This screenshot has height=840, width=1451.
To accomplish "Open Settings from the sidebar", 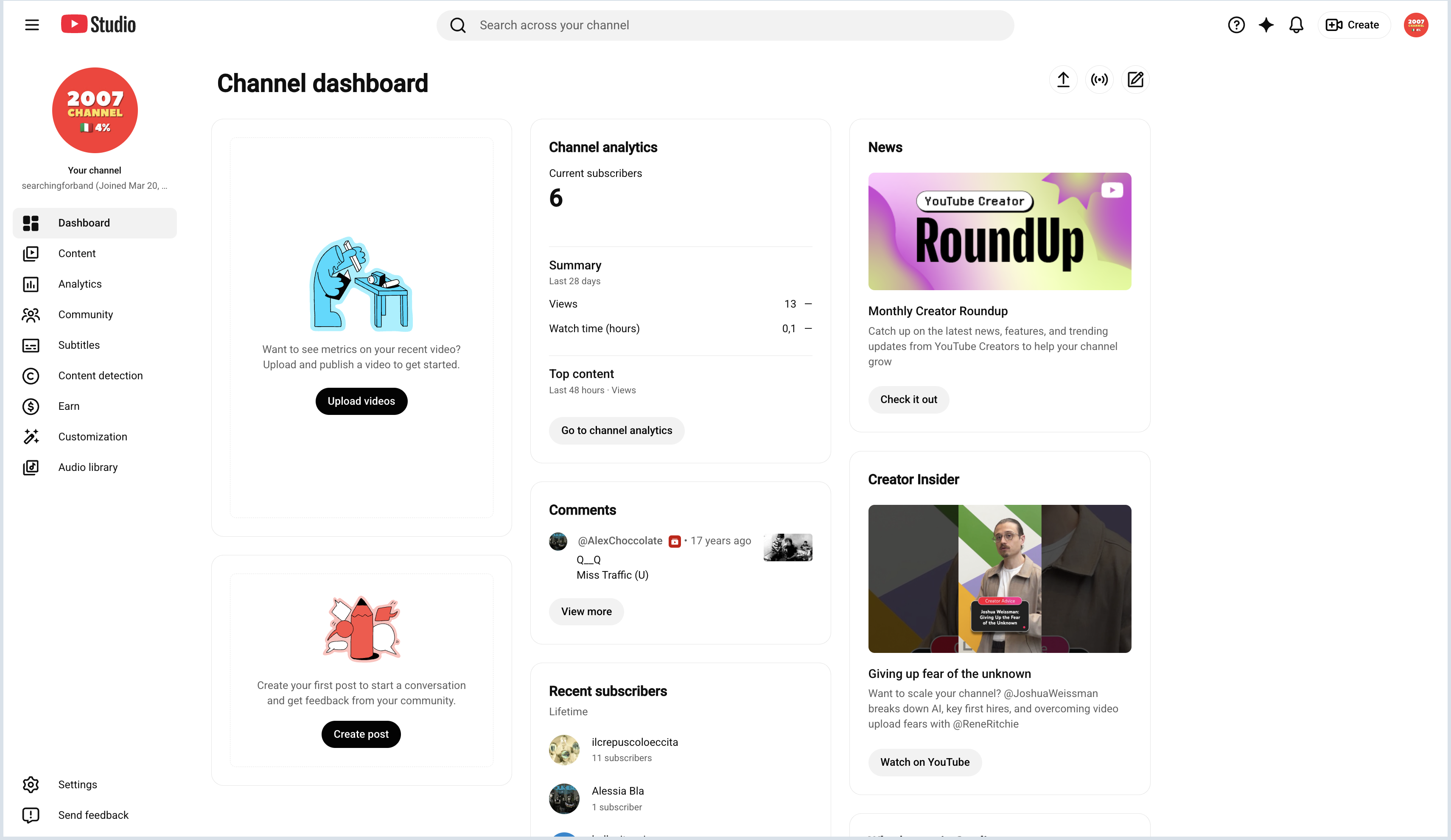I will tap(95, 784).
